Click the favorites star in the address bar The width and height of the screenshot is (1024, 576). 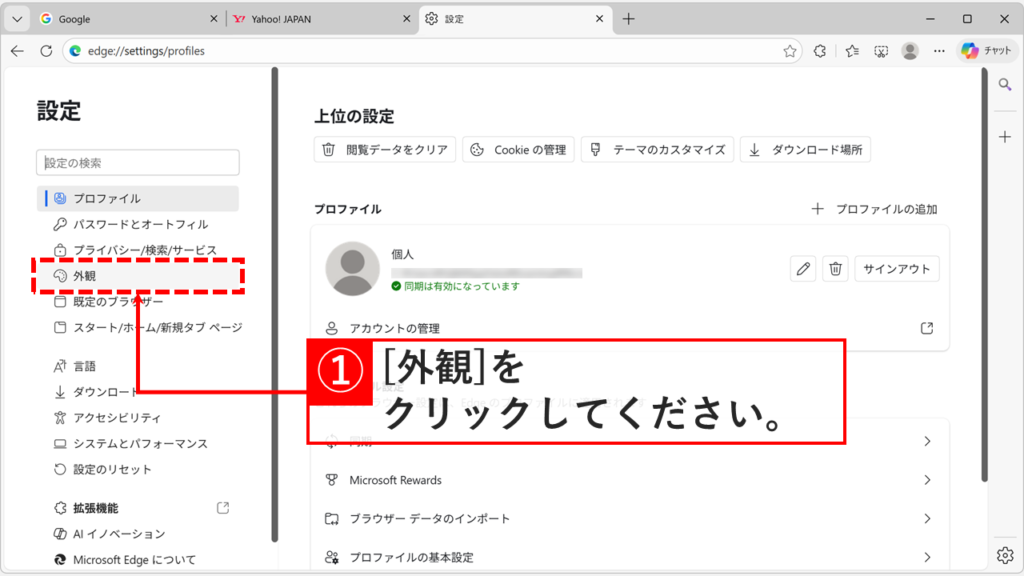pyautogui.click(x=792, y=50)
